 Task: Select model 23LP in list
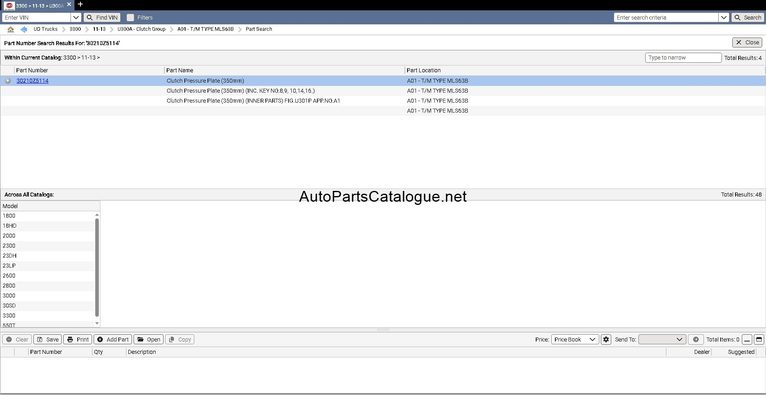click(x=47, y=266)
